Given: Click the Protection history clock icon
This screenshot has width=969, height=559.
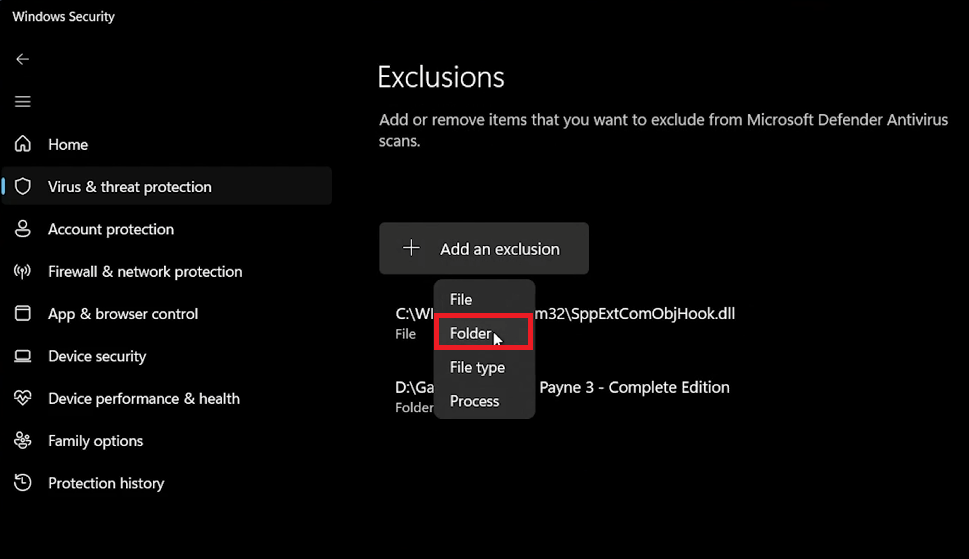Looking at the screenshot, I should coord(23,483).
